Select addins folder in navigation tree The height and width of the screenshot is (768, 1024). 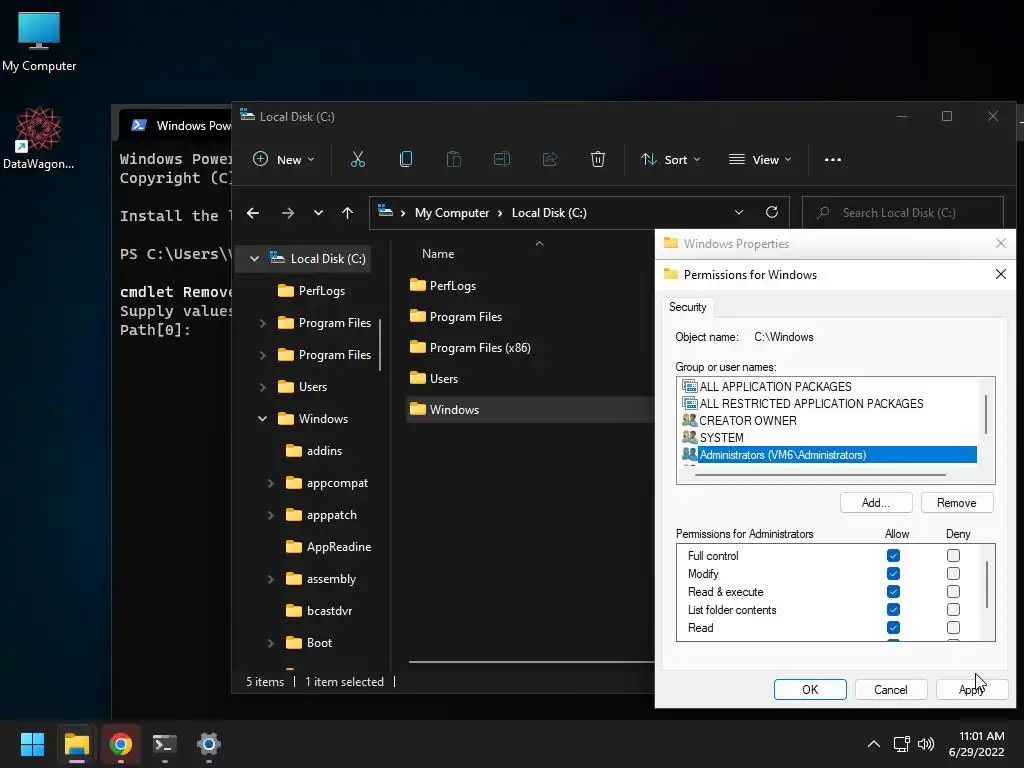click(314, 451)
